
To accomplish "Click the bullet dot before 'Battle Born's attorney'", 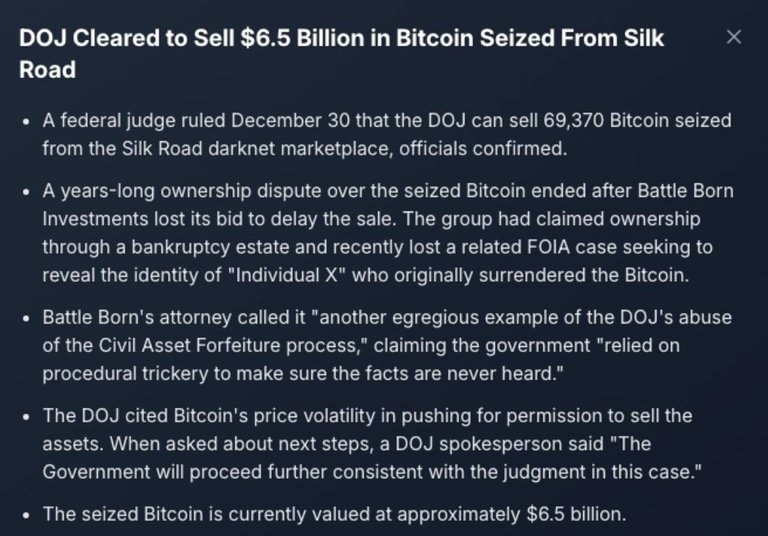I will (x=26, y=318).
